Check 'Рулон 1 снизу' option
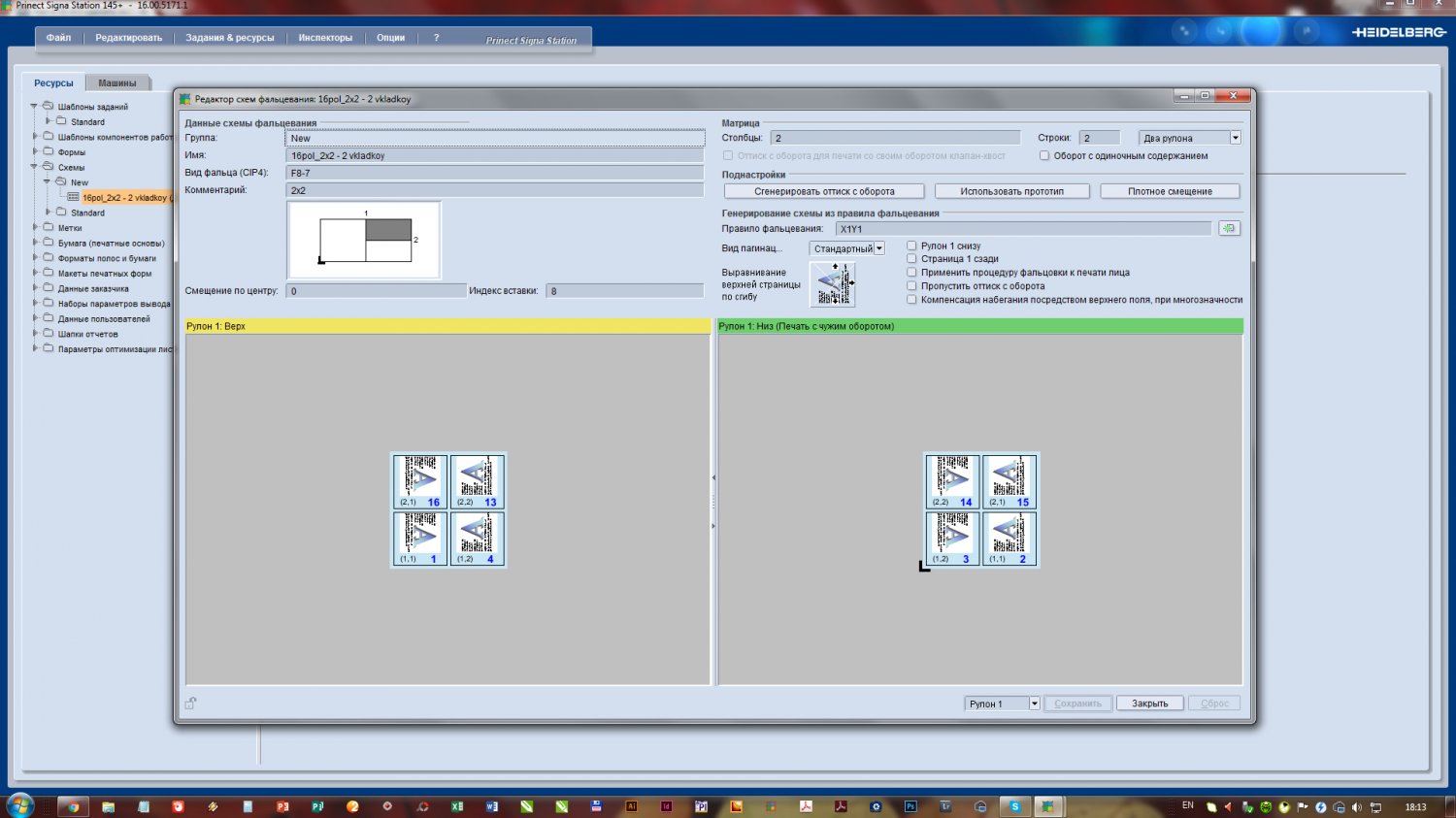This screenshot has width=1456, height=818. click(911, 245)
